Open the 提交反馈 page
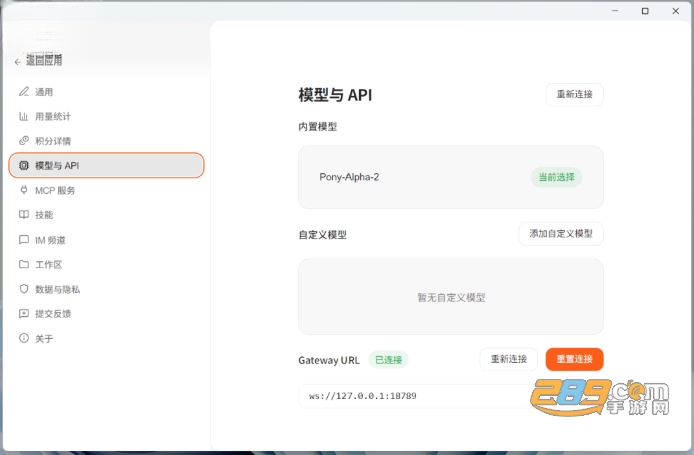694x455 pixels. tap(106, 313)
